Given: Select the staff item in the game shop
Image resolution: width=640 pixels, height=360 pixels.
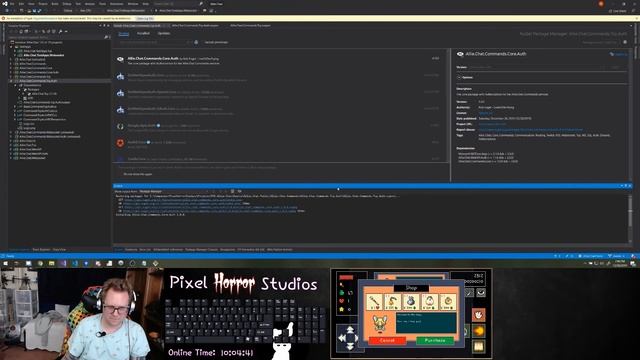Looking at the screenshot, I should click(374, 302).
